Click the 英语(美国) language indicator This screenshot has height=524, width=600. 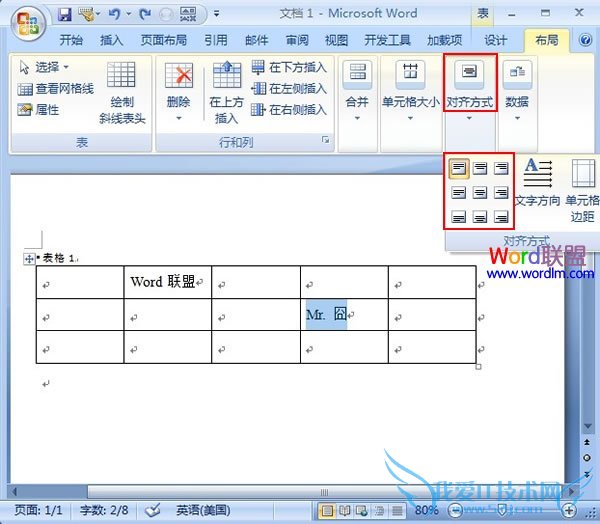coord(203,510)
